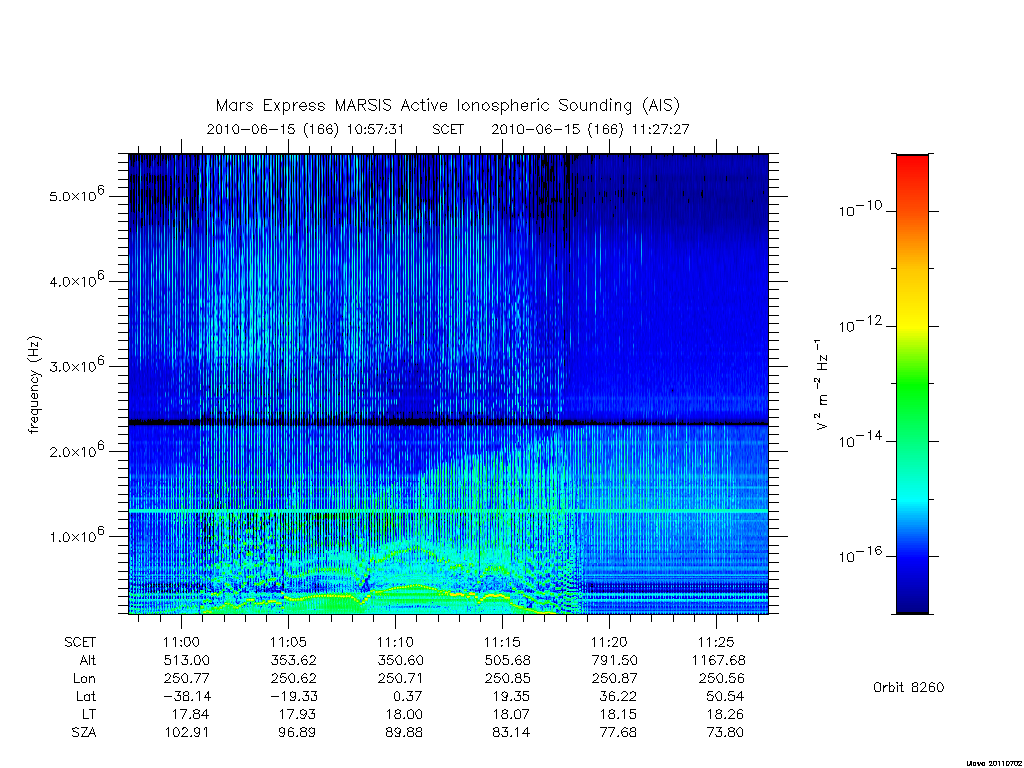Click the start time '2010-06-15 (166) 10:57:31'
This screenshot has height=768, width=1024.
coord(306,129)
